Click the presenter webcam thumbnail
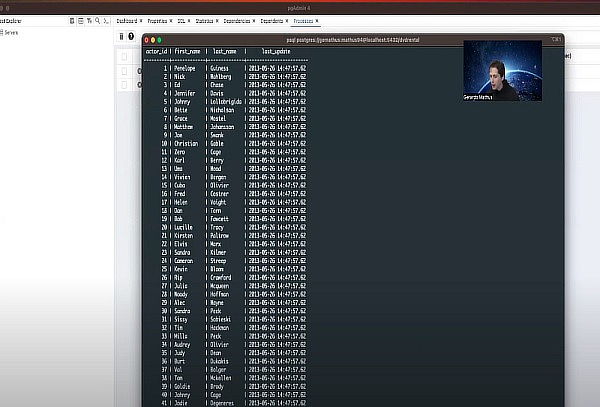 pos(502,71)
